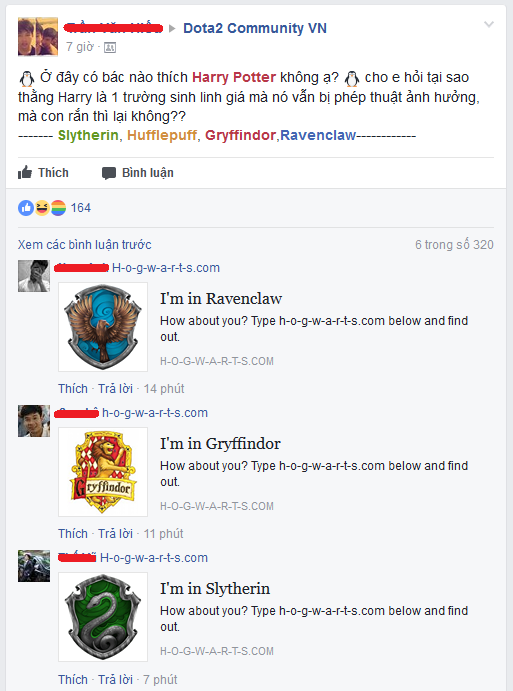Open the Dota2 Community VN group link

coord(255,28)
